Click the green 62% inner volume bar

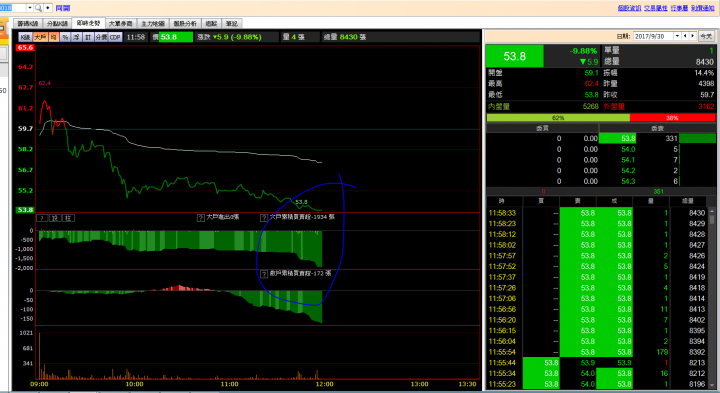click(558, 118)
